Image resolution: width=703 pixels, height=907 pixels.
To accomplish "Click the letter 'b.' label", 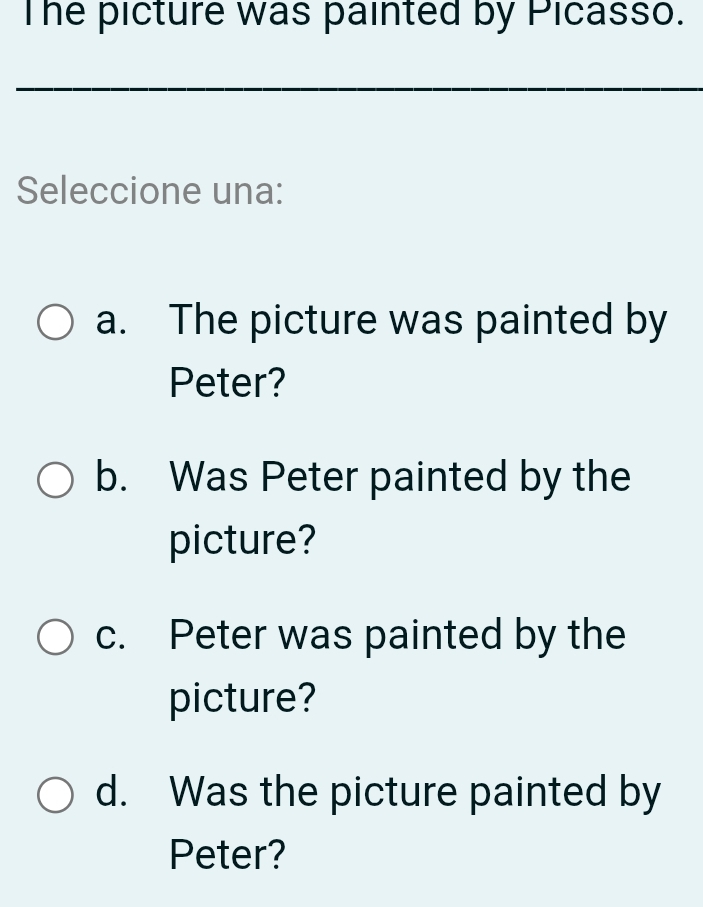I will [x=111, y=478].
